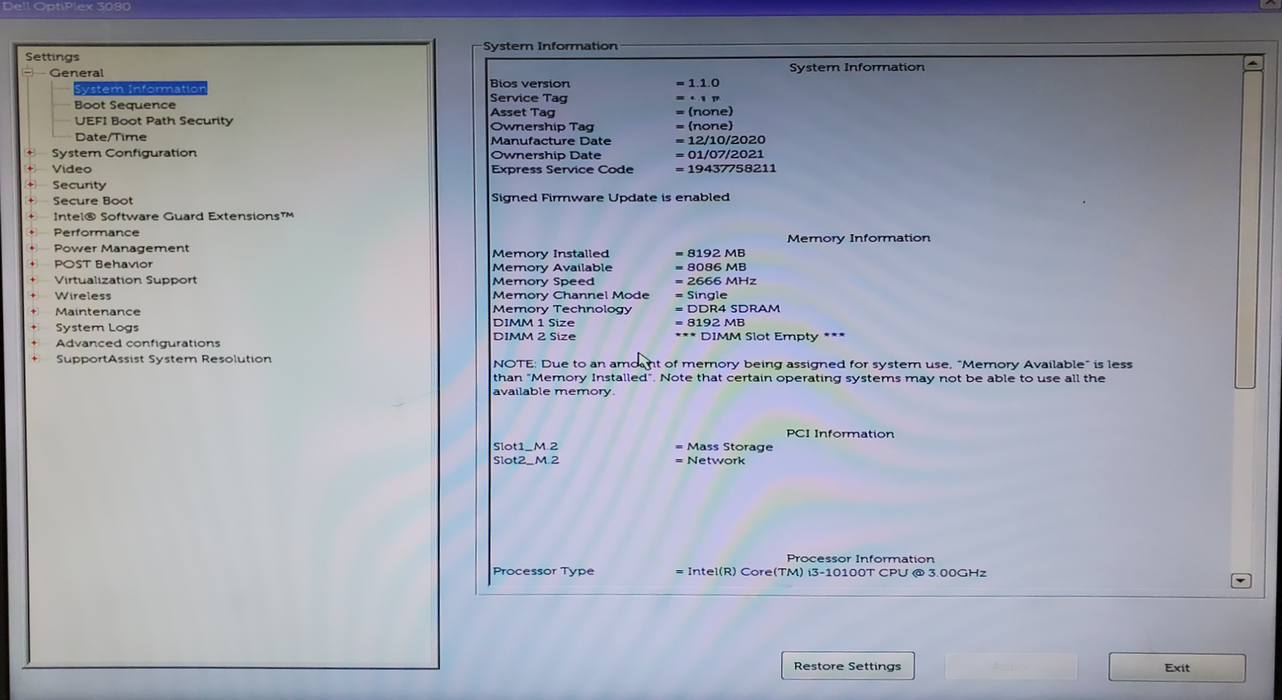Select the Advanced configurations label
1282x700 pixels.
[138, 343]
